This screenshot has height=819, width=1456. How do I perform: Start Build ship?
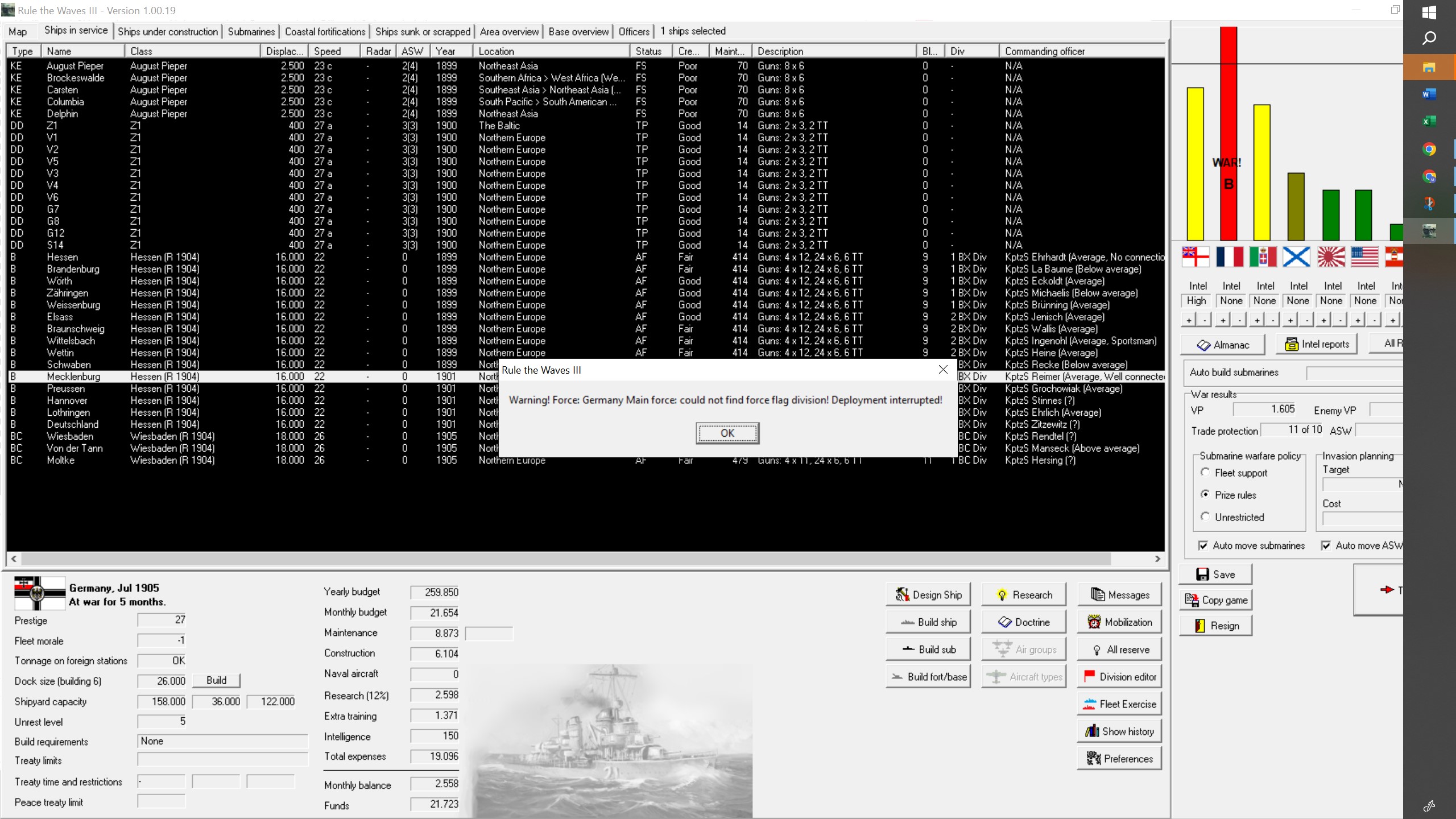point(928,621)
